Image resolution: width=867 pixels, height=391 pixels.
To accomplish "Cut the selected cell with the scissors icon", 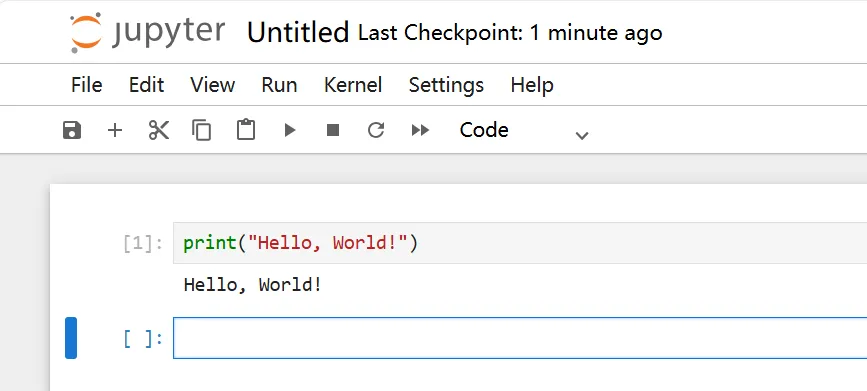I will [x=159, y=131].
